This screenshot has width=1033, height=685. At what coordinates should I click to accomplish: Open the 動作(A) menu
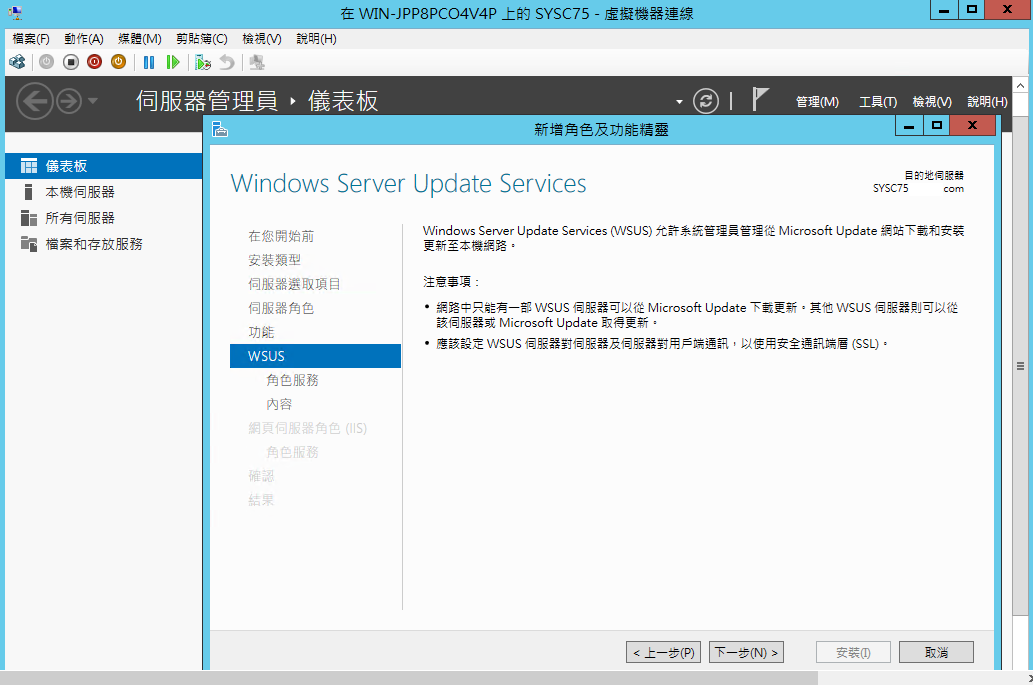point(84,39)
